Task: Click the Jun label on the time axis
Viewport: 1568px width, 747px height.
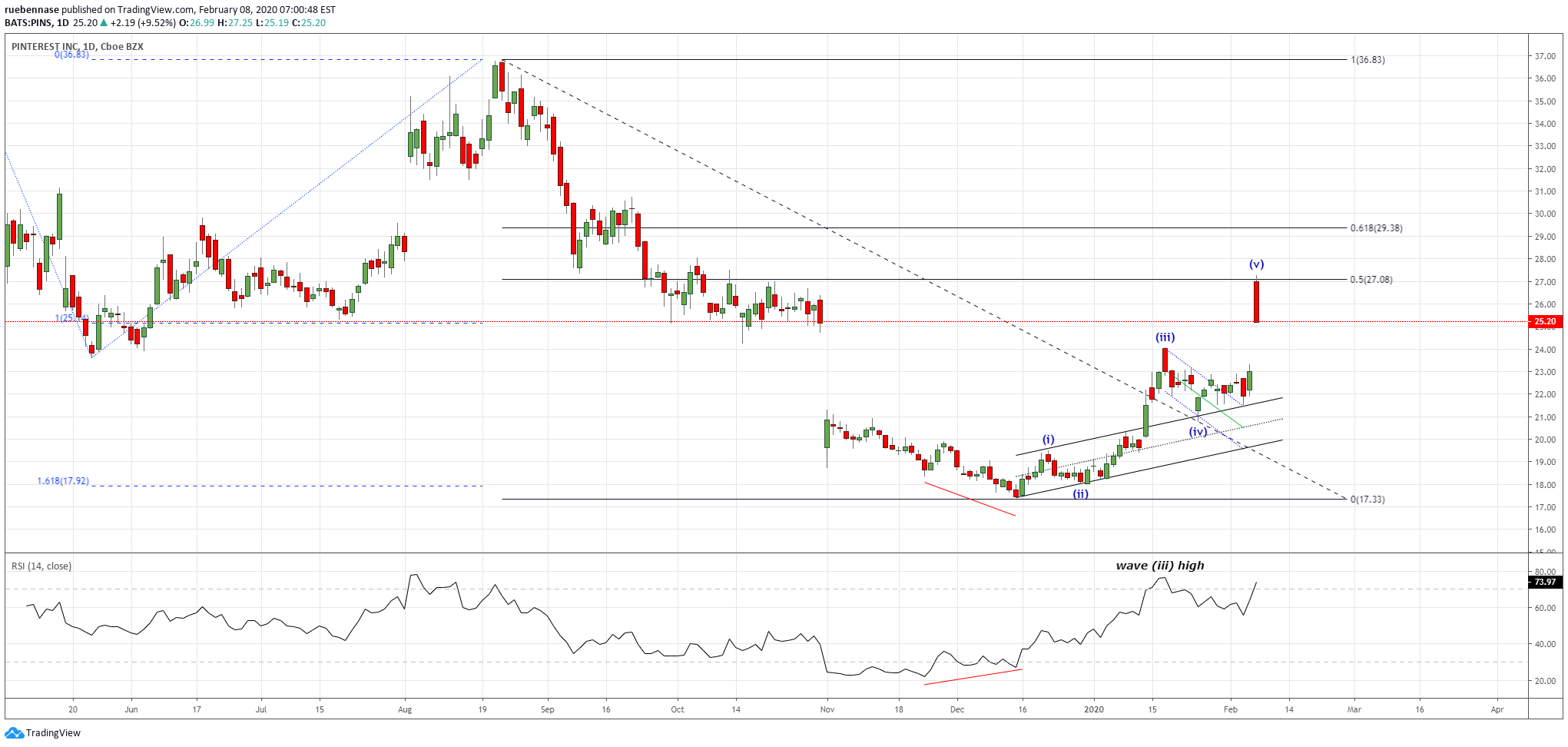Action: [131, 709]
